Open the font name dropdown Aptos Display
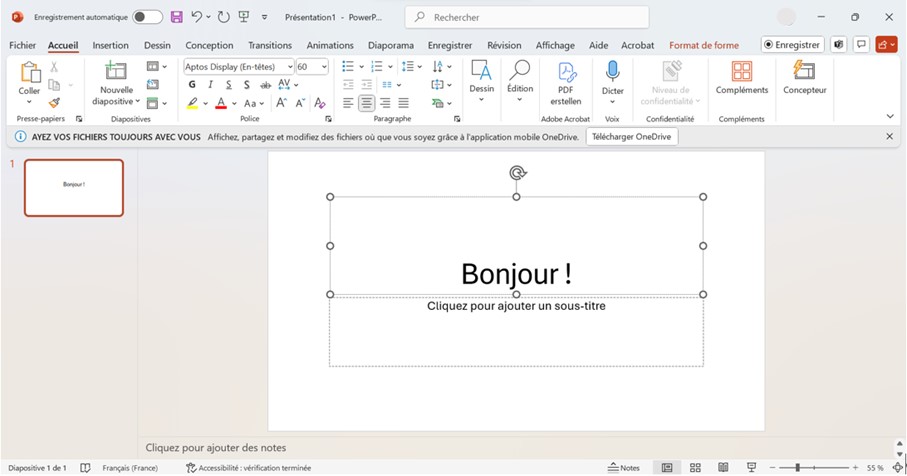Viewport: 907px width, 476px height. pyautogui.click(x=290, y=67)
